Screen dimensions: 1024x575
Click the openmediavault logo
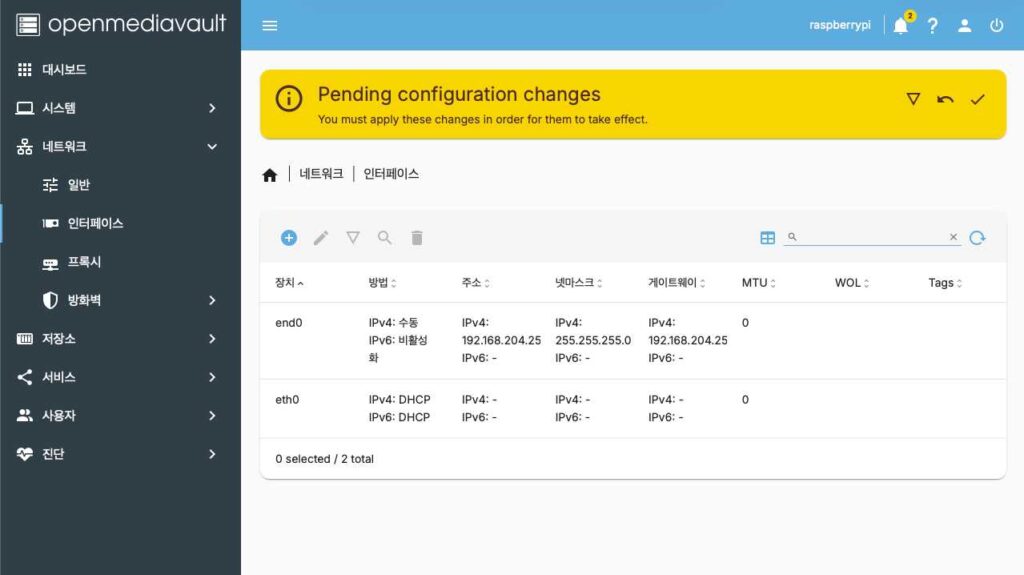point(121,25)
